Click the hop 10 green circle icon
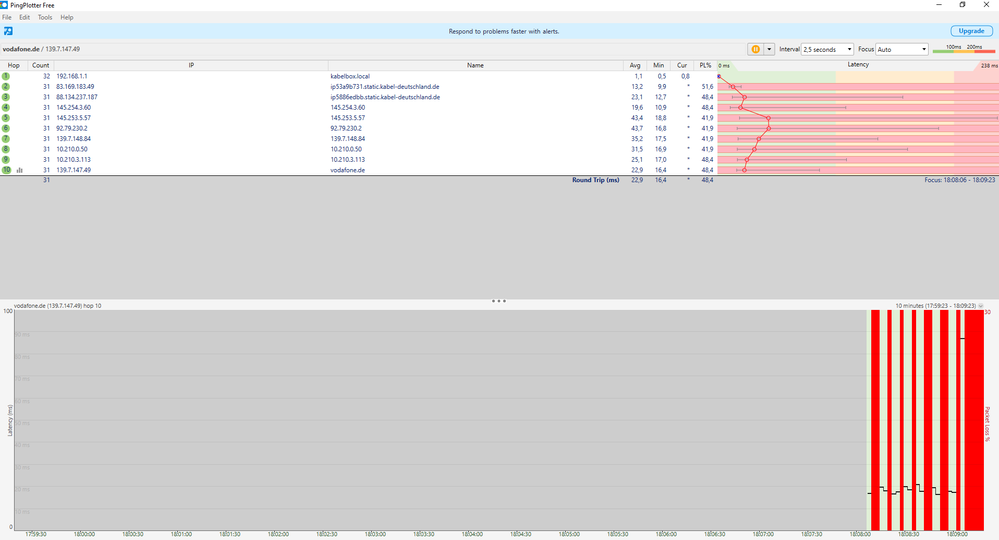 pyautogui.click(x=6, y=170)
